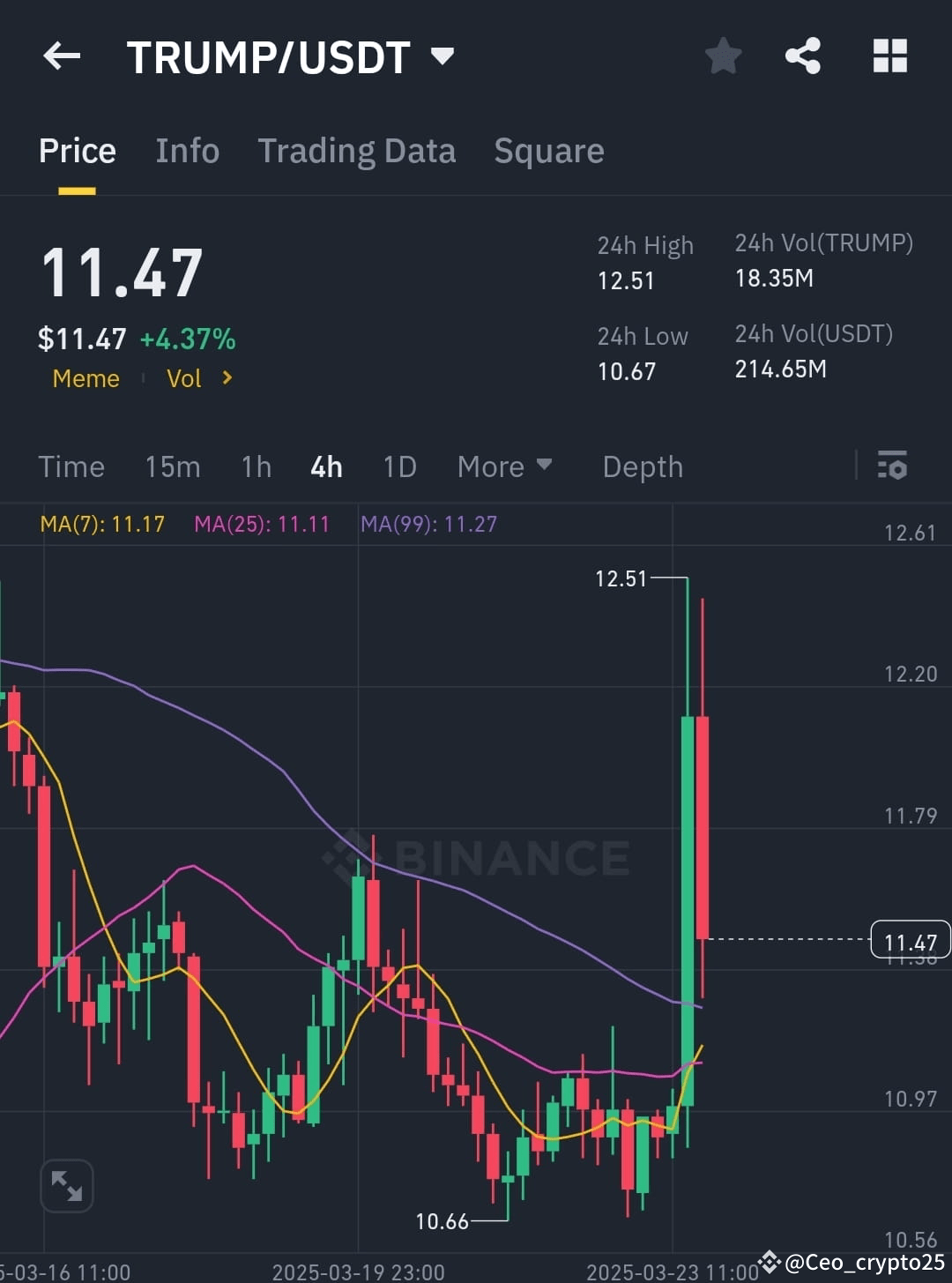This screenshot has width=952, height=1283.
Task: Switch to the Trading Data tab
Action: (x=356, y=150)
